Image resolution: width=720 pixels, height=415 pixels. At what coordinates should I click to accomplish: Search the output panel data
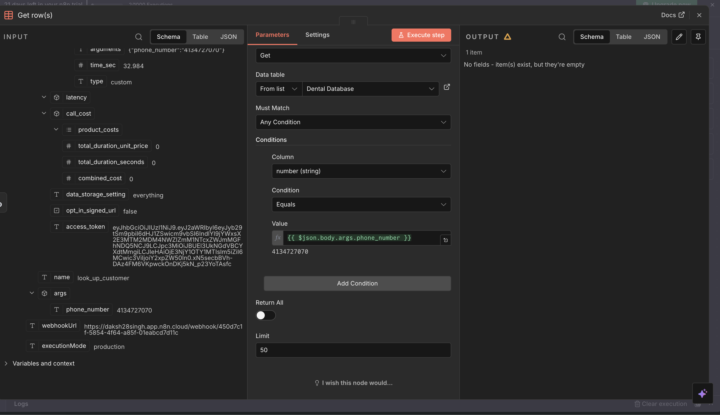tap(562, 37)
